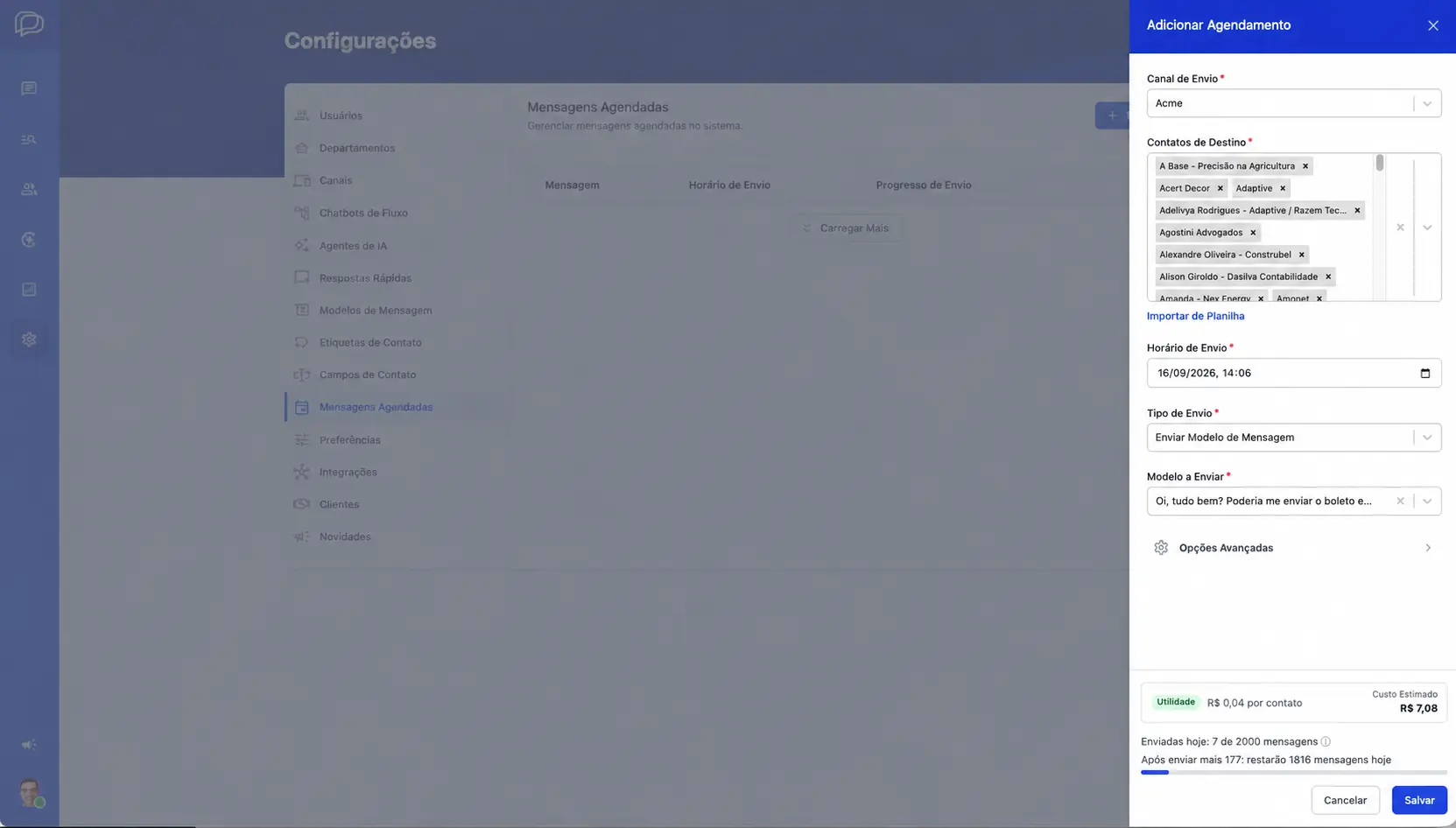Screen dimensions: 1456x828
Task: Remove the 'A Base - Precisão na Agricultura' contact
Action: click(x=1305, y=166)
